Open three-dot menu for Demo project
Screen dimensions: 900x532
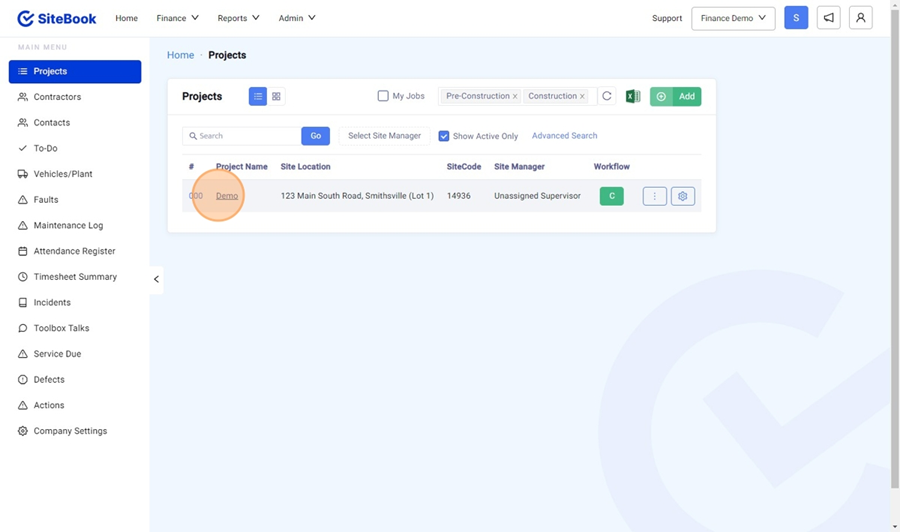pyautogui.click(x=654, y=196)
